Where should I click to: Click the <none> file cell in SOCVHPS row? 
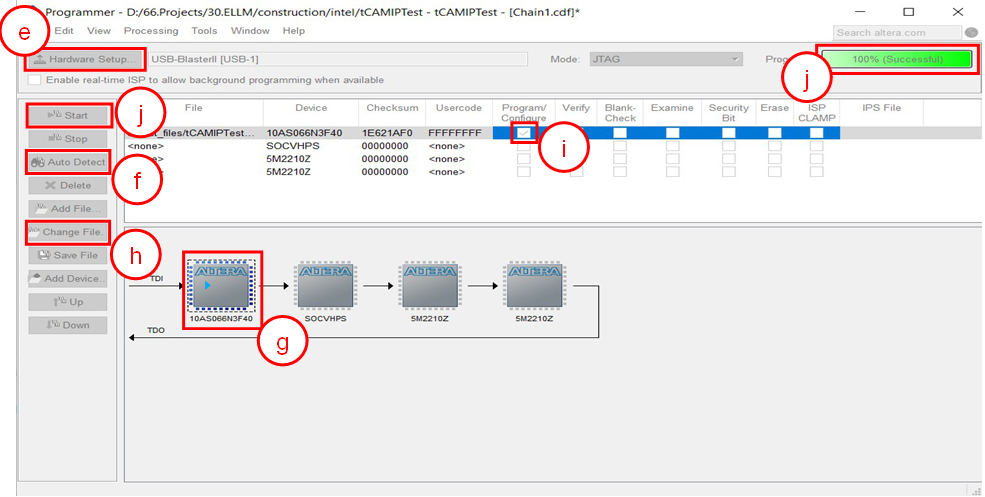(145, 146)
